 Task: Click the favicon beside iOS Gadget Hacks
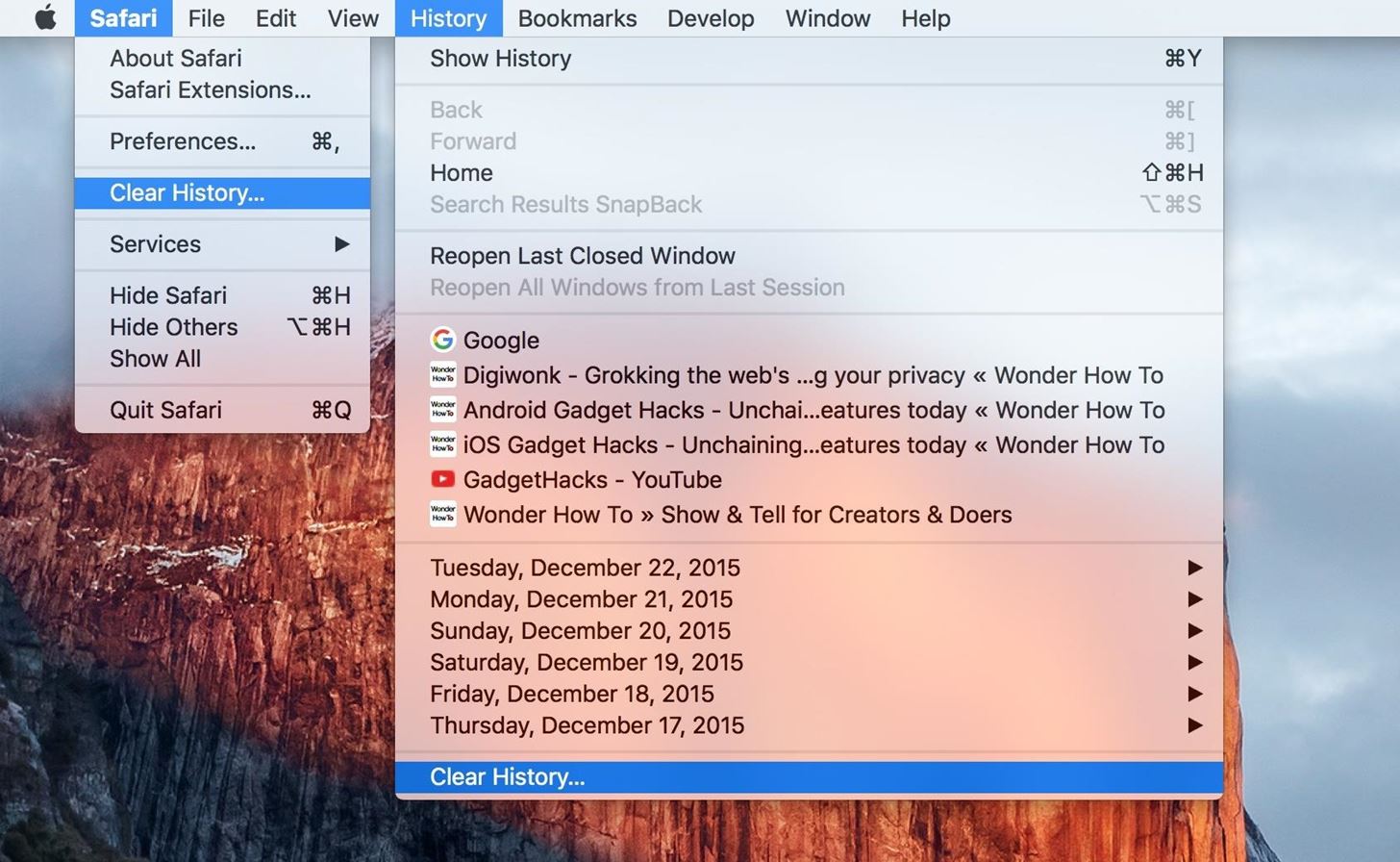[x=442, y=444]
